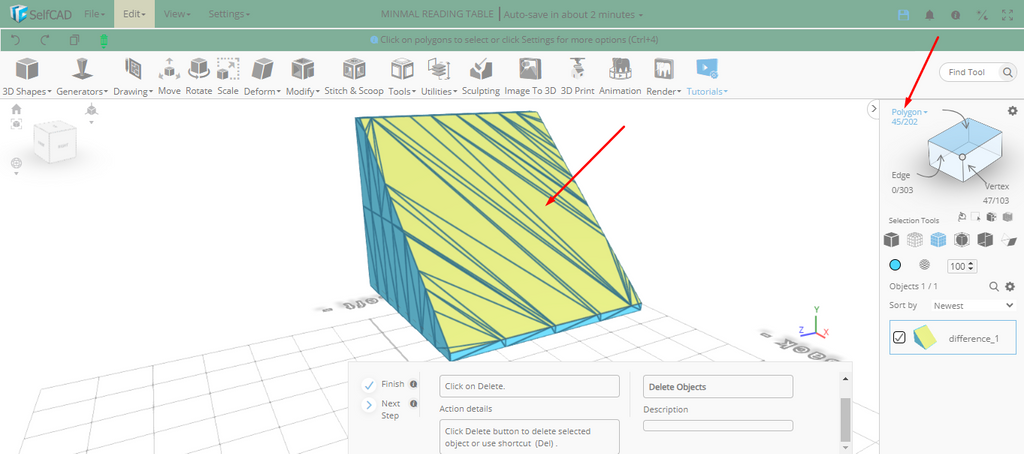This screenshot has width=1024, height=454.
Task: Click the blue circle color swatch
Action: (895, 265)
